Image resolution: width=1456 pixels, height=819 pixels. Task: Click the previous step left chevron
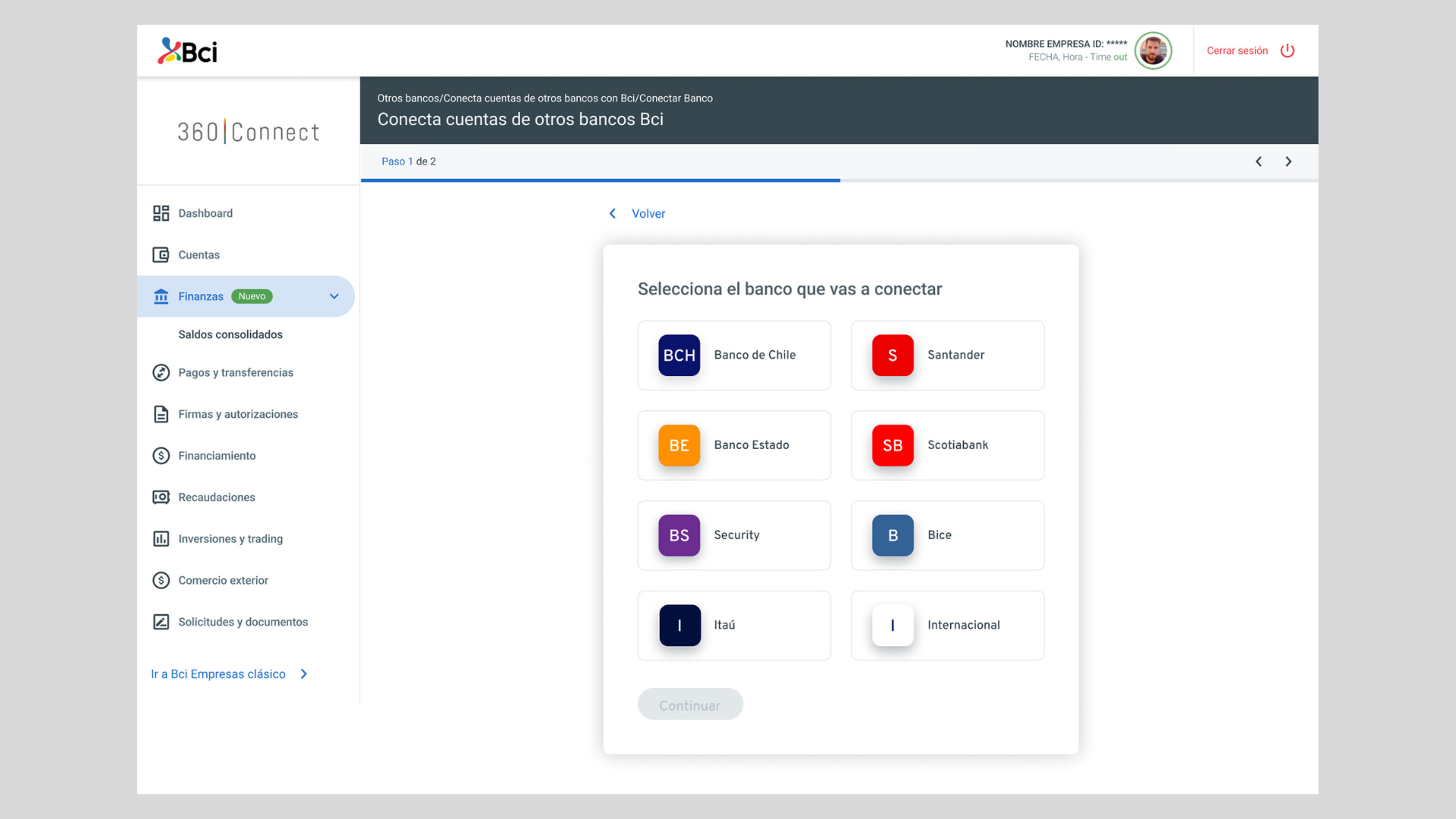1258,162
